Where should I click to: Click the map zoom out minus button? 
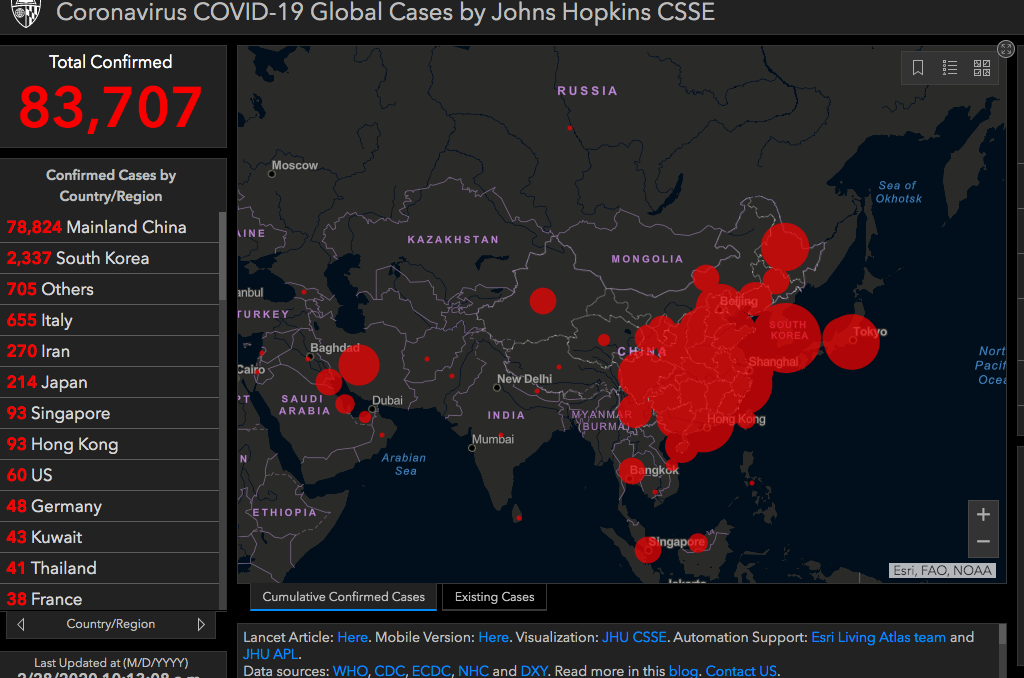tap(983, 542)
